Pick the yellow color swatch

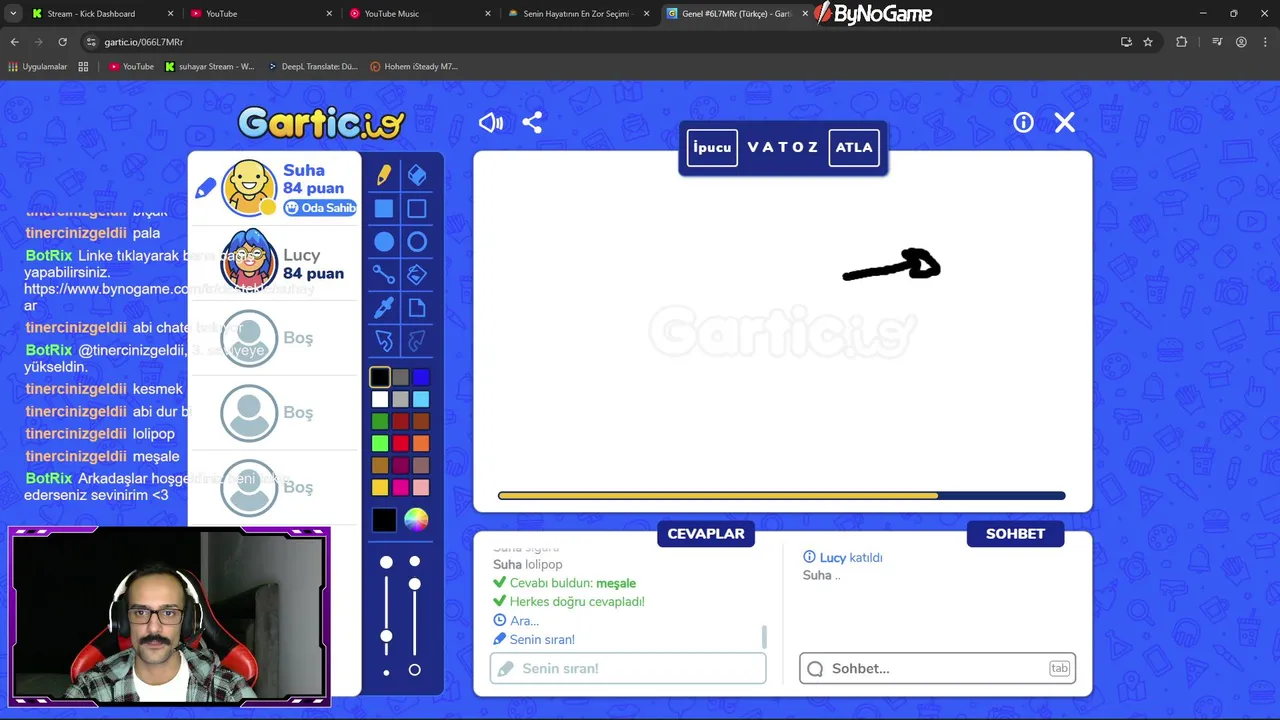tap(380, 487)
